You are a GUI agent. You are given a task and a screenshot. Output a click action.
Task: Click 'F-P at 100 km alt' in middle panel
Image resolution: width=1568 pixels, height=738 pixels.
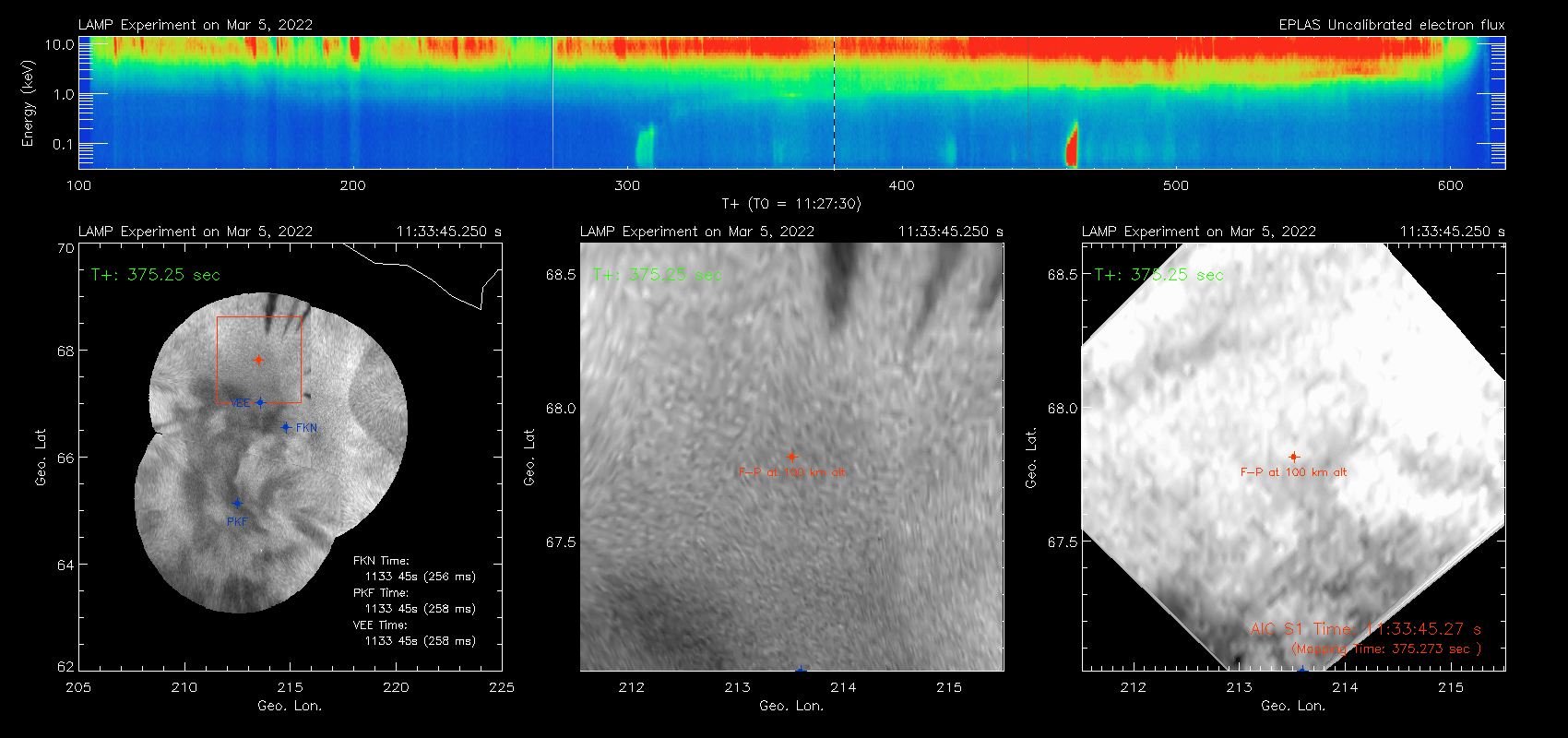791,472
